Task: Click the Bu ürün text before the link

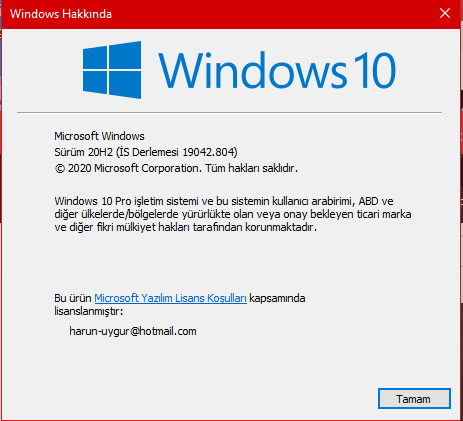Action: click(x=73, y=298)
